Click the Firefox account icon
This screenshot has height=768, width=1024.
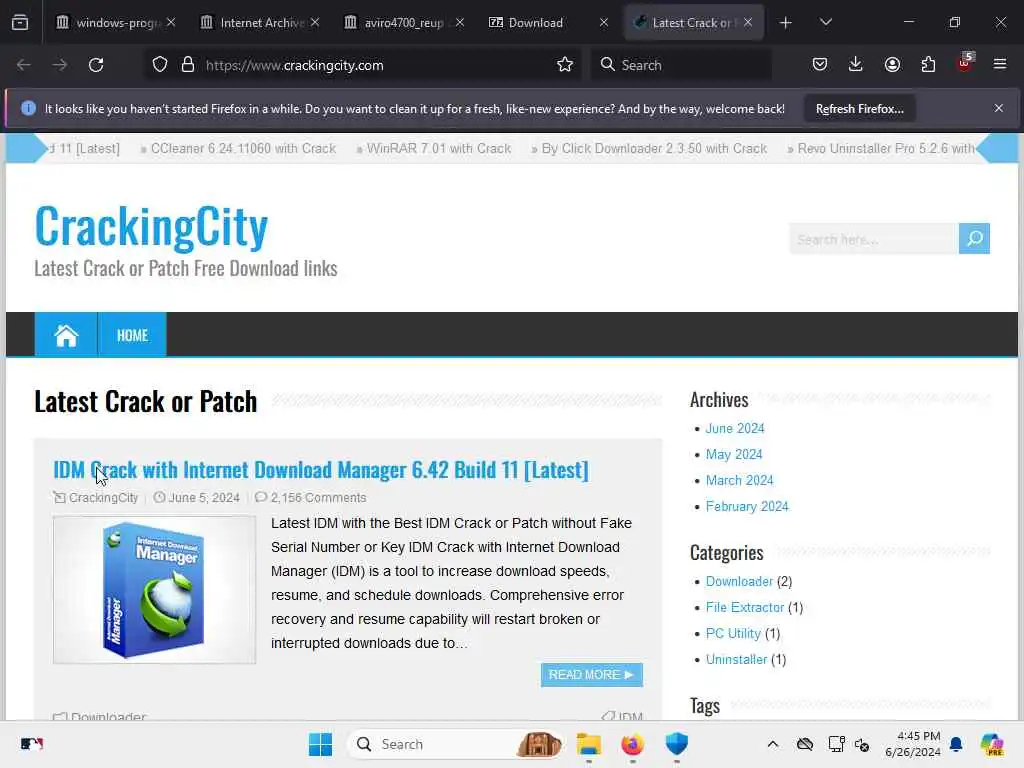pyautogui.click(x=892, y=65)
